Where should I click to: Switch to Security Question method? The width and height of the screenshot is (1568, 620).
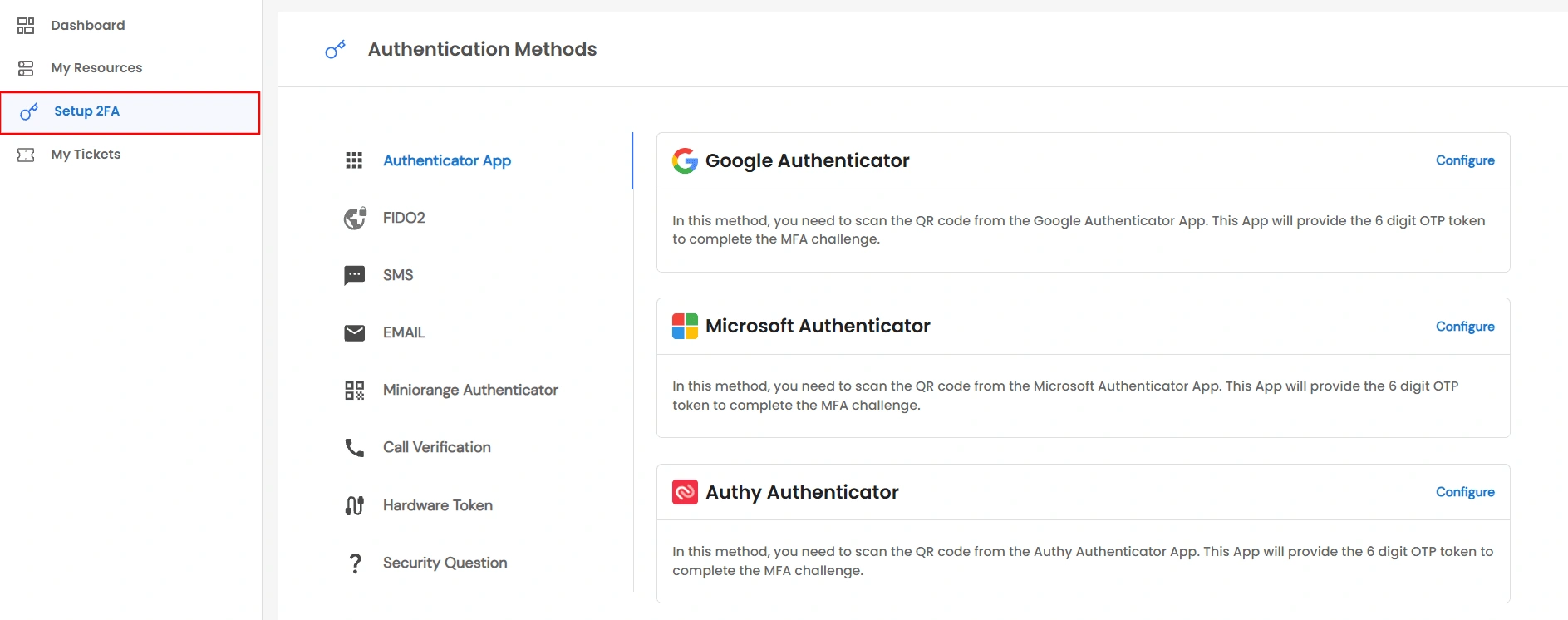445,563
